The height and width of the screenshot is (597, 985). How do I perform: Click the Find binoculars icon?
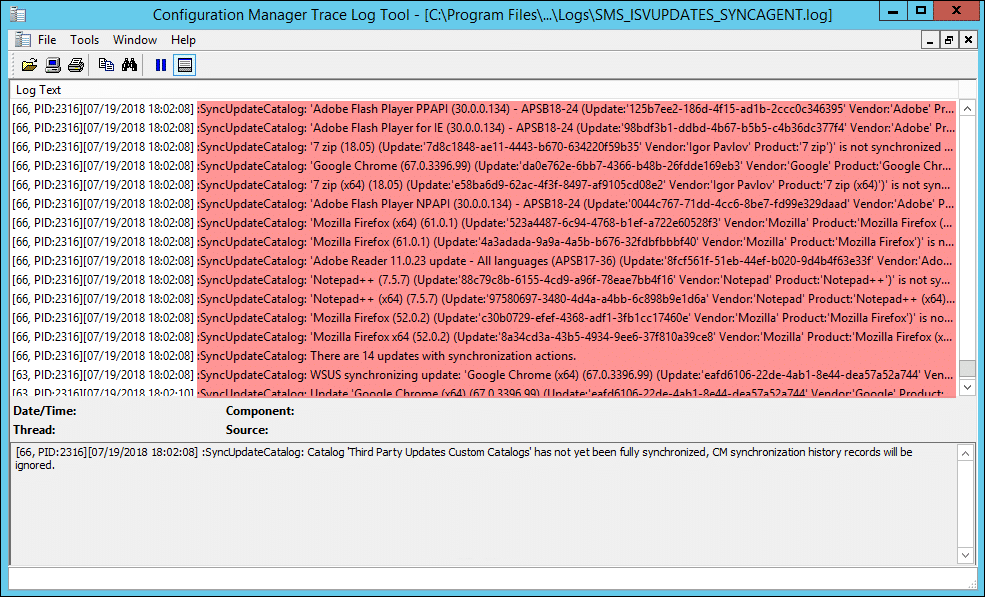click(x=129, y=65)
